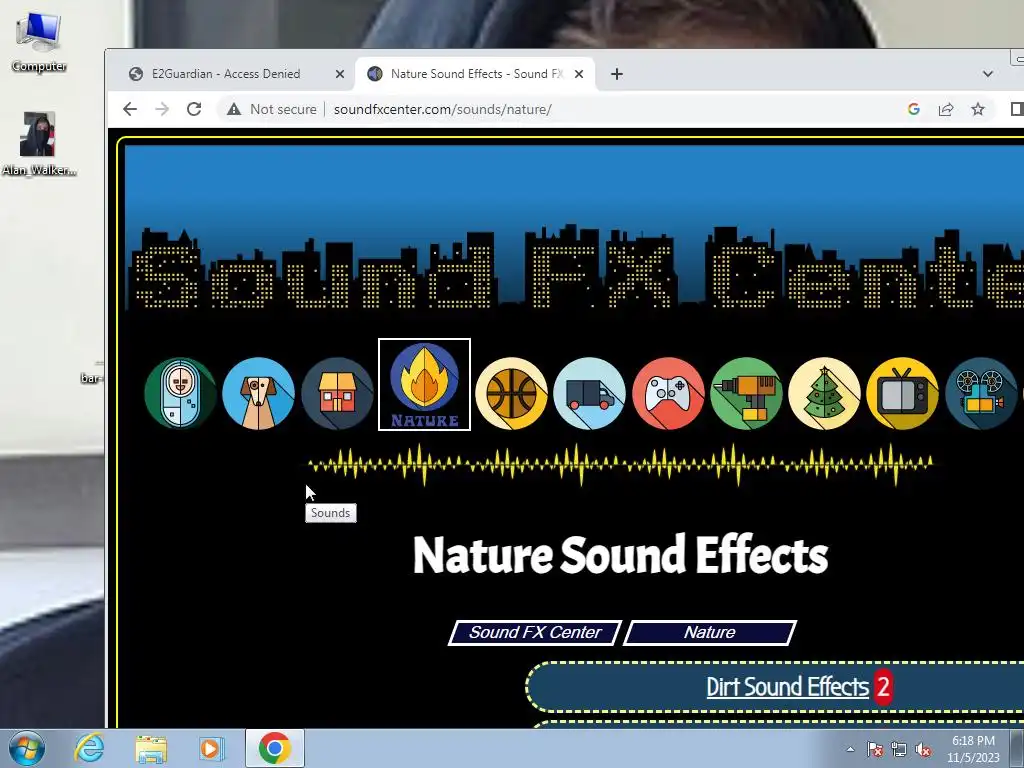Image resolution: width=1024 pixels, height=768 pixels.
Task: Click the Action Center flag tray icon
Action: (x=875, y=749)
